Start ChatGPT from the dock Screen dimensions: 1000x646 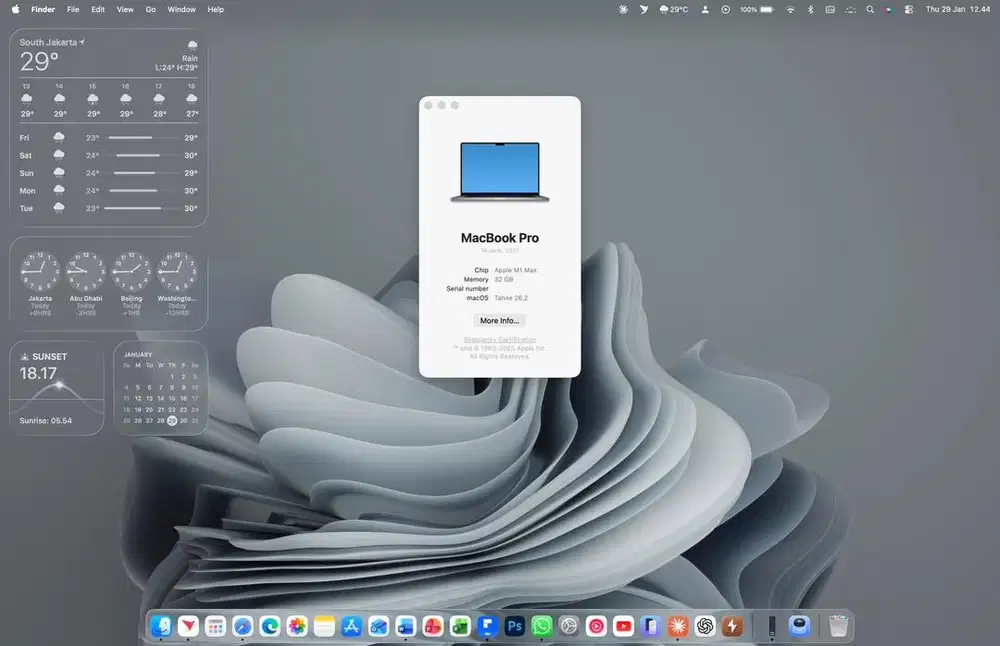coord(703,626)
